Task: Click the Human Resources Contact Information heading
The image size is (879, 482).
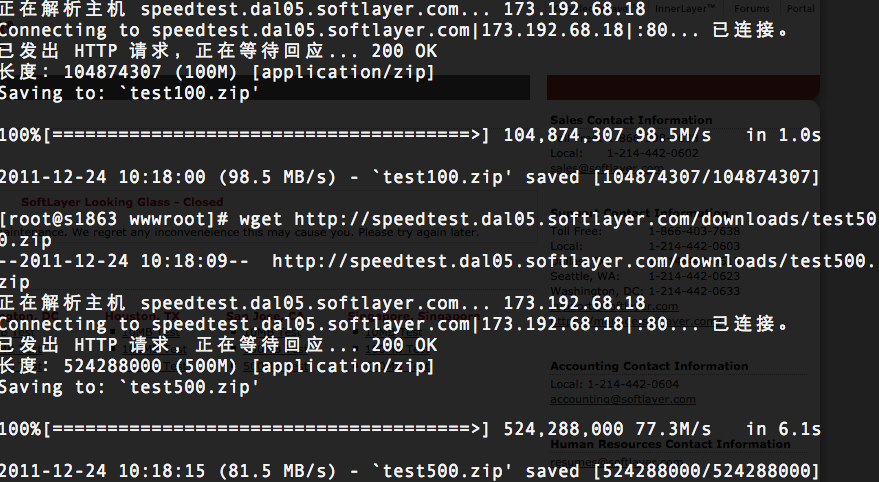Action: point(670,444)
